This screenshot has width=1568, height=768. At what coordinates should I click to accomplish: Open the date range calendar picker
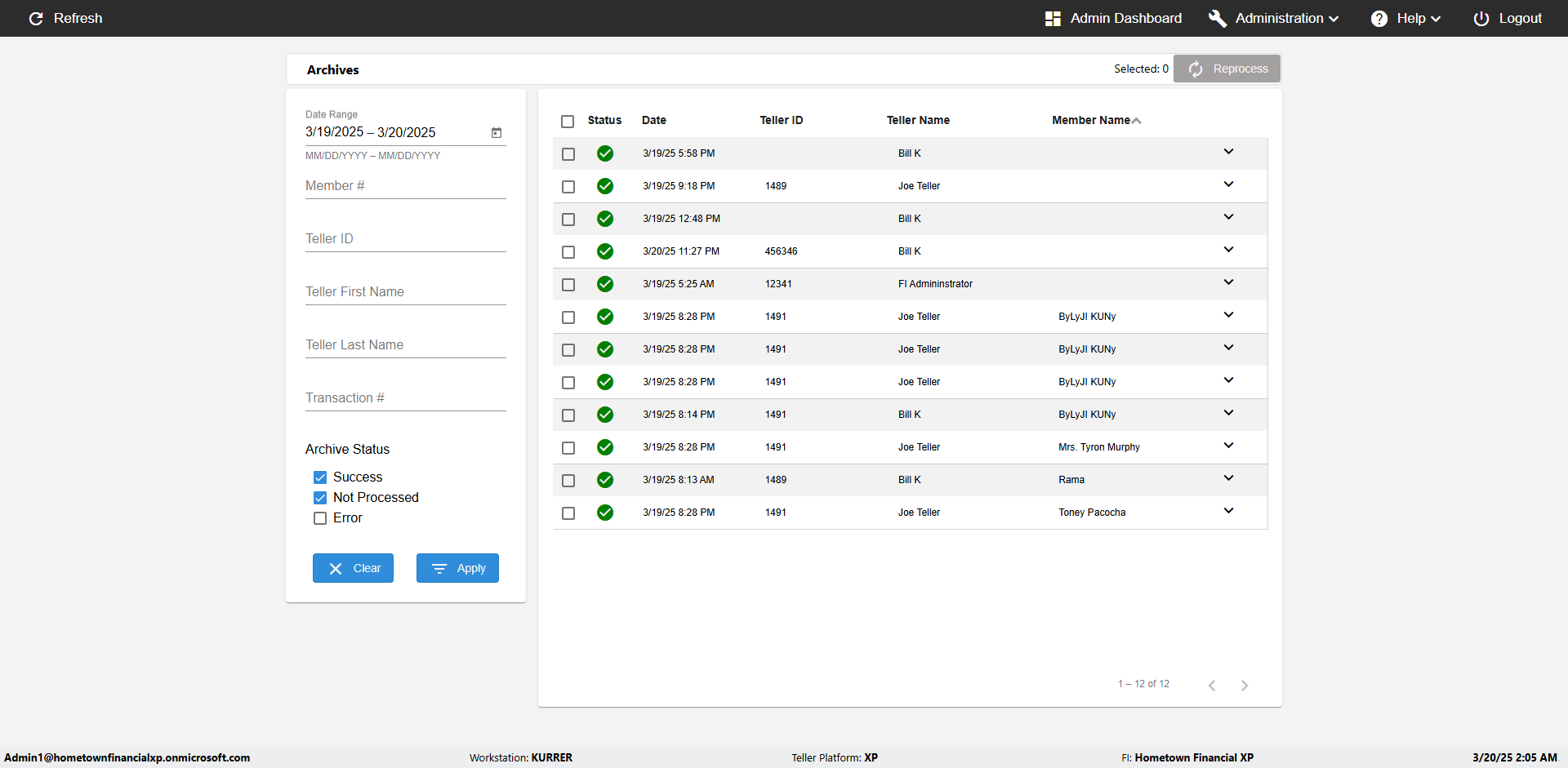pos(496,133)
